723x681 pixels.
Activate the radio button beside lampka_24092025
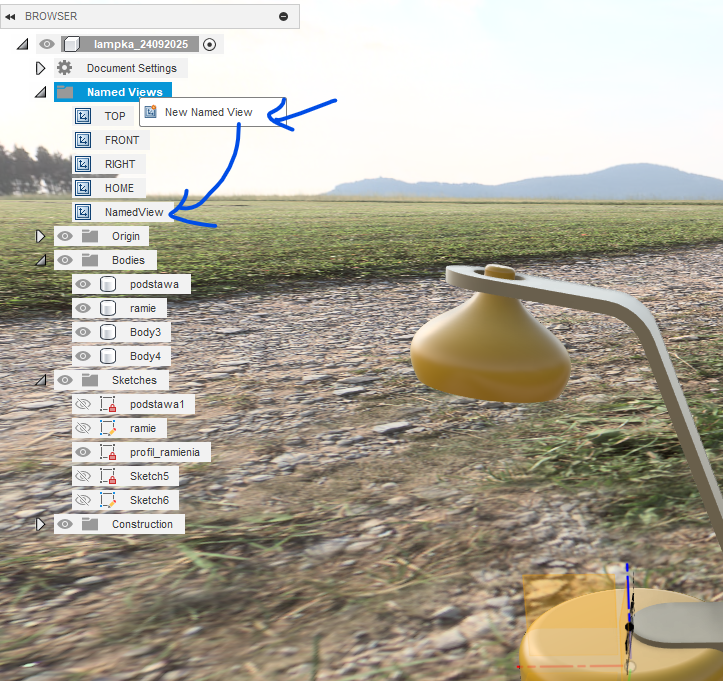209,44
